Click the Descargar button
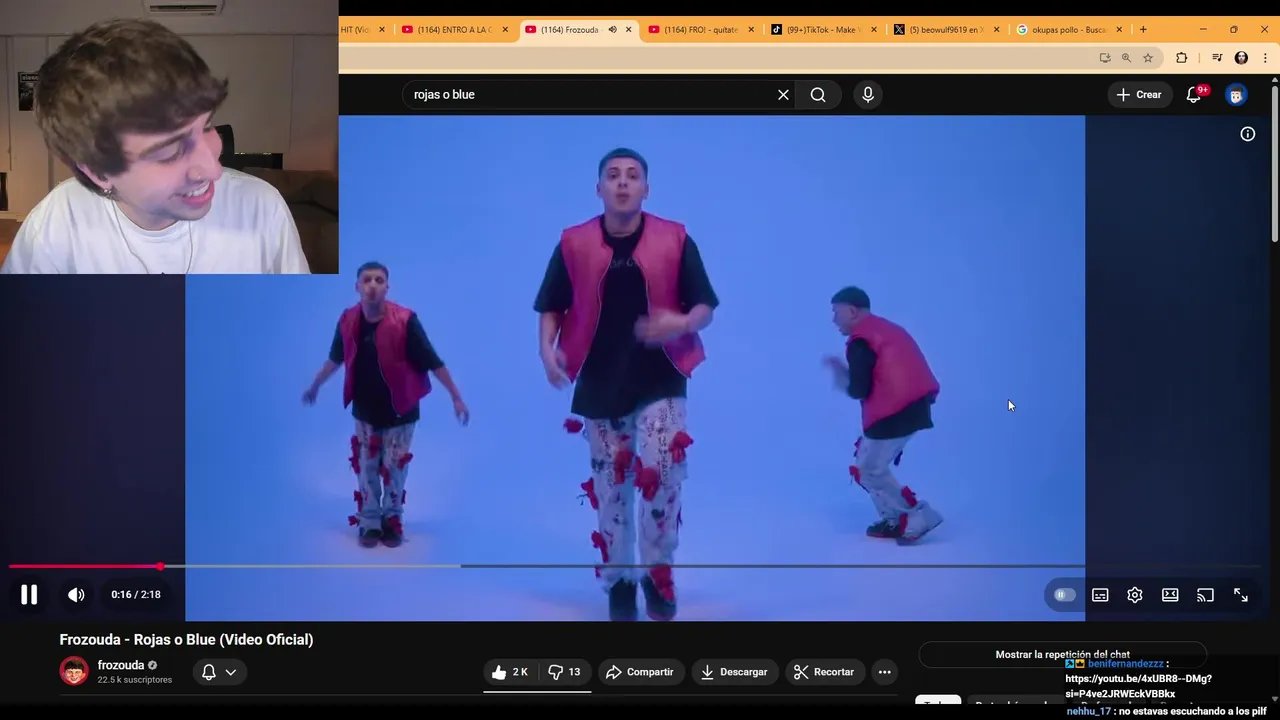Image resolution: width=1280 pixels, height=720 pixels. coord(734,672)
